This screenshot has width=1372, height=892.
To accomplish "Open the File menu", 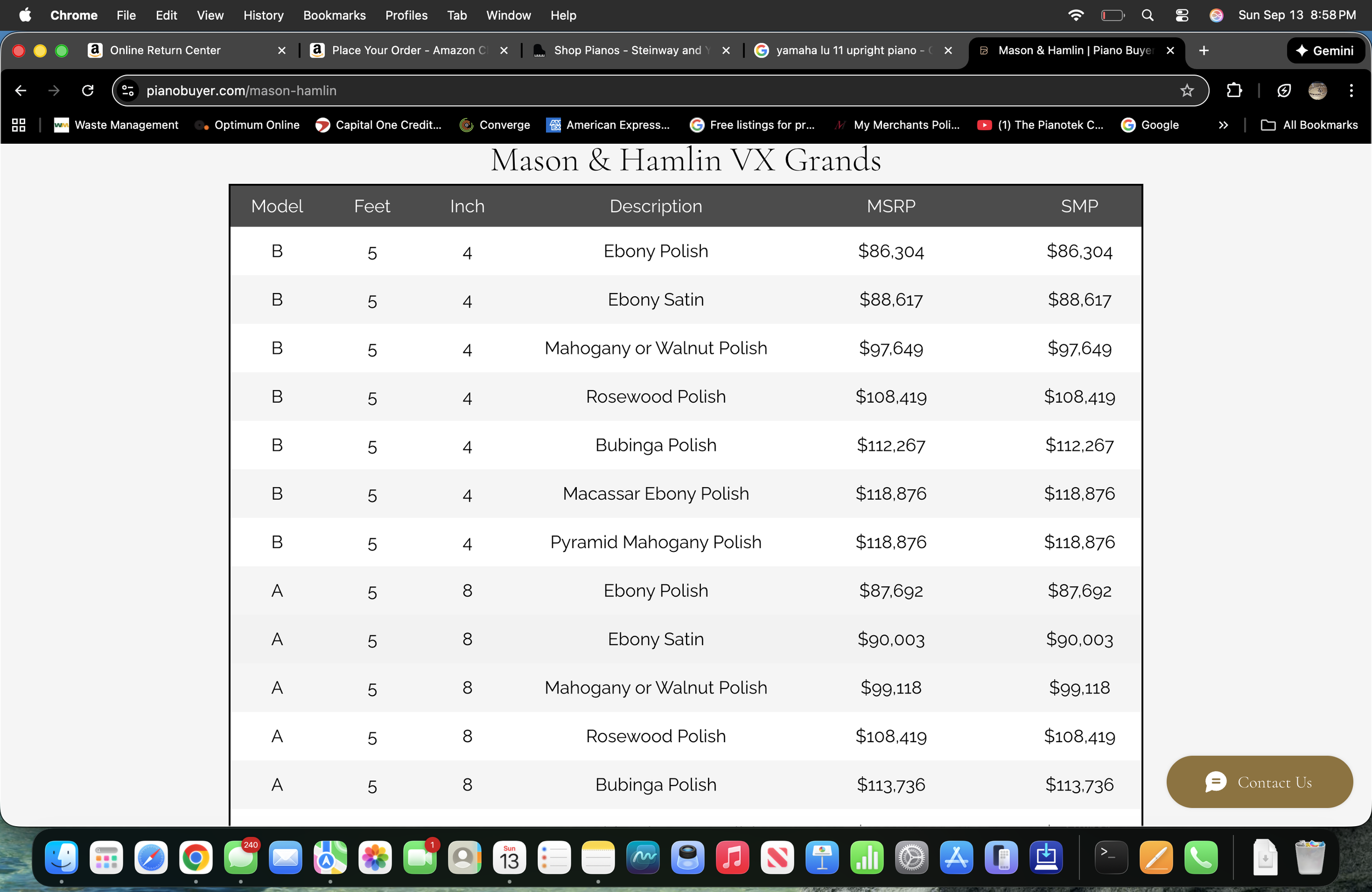I will pos(126,15).
